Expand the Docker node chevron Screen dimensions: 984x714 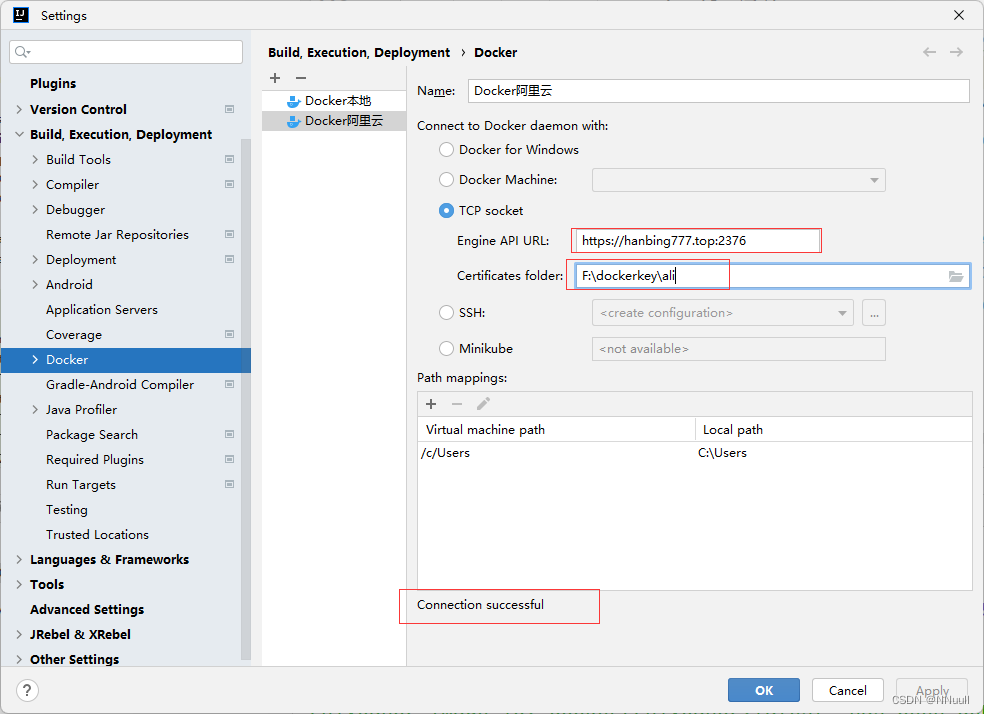35,360
